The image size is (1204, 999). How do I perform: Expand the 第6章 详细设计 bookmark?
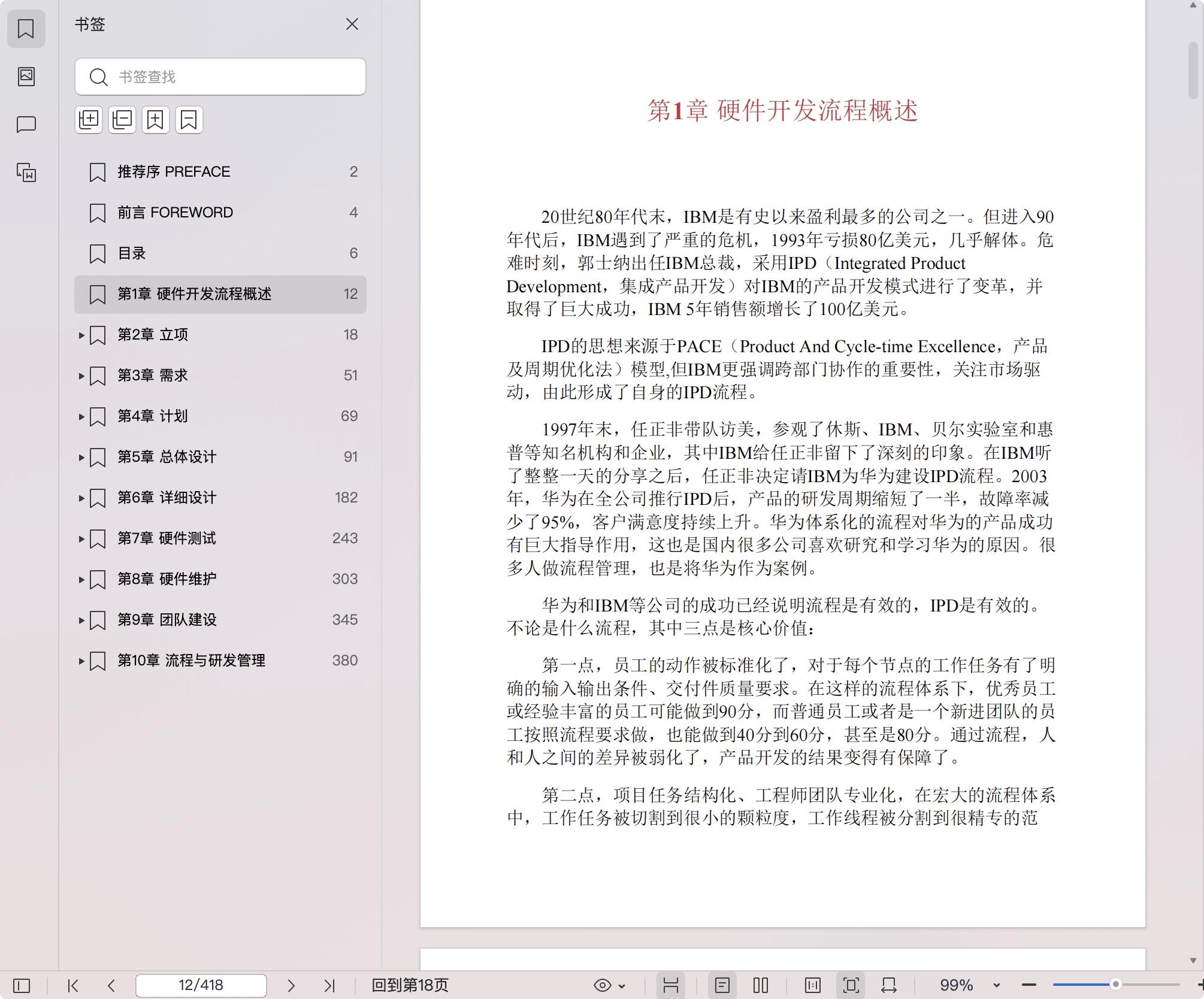click(x=81, y=498)
